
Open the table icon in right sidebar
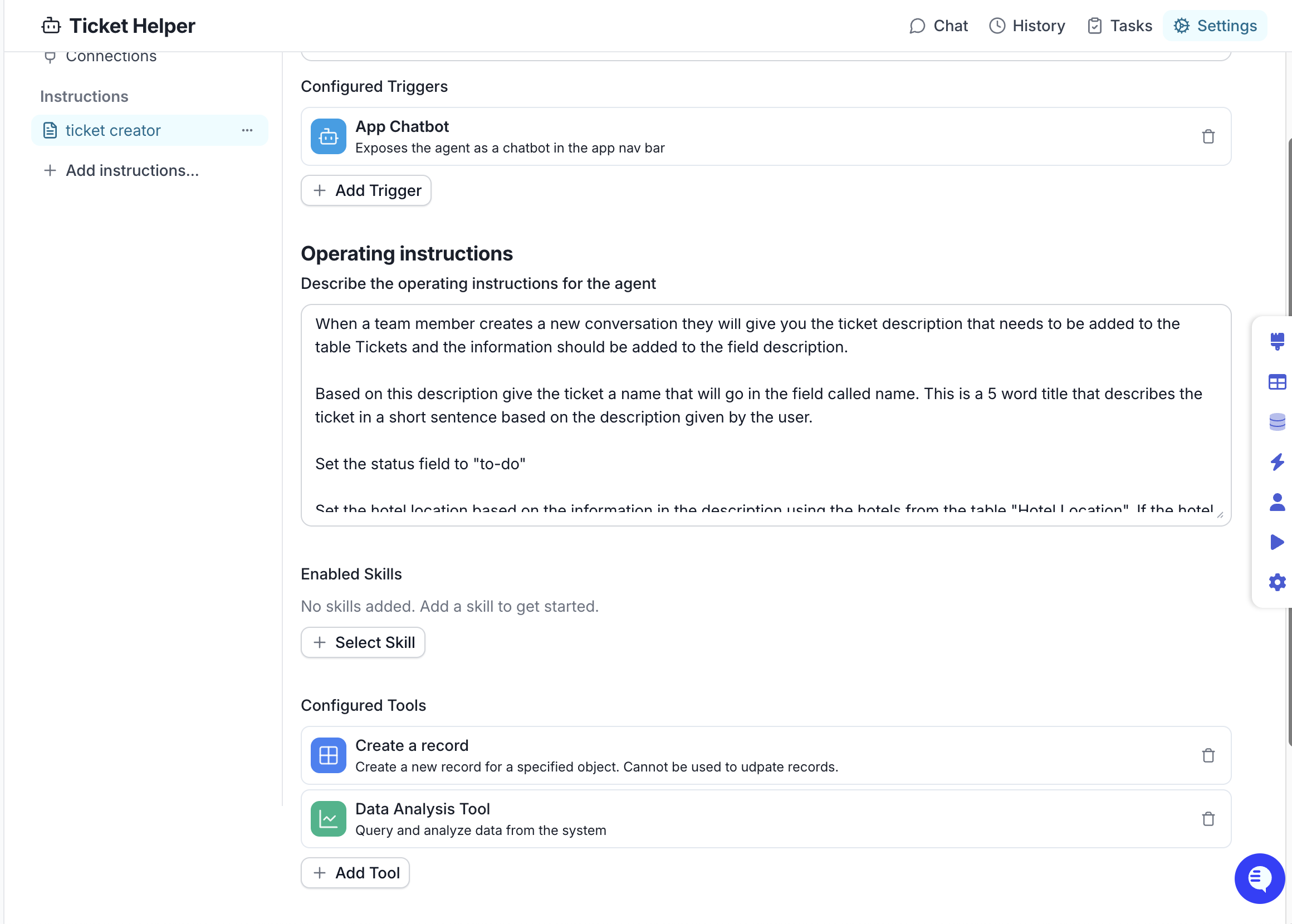pyautogui.click(x=1276, y=382)
